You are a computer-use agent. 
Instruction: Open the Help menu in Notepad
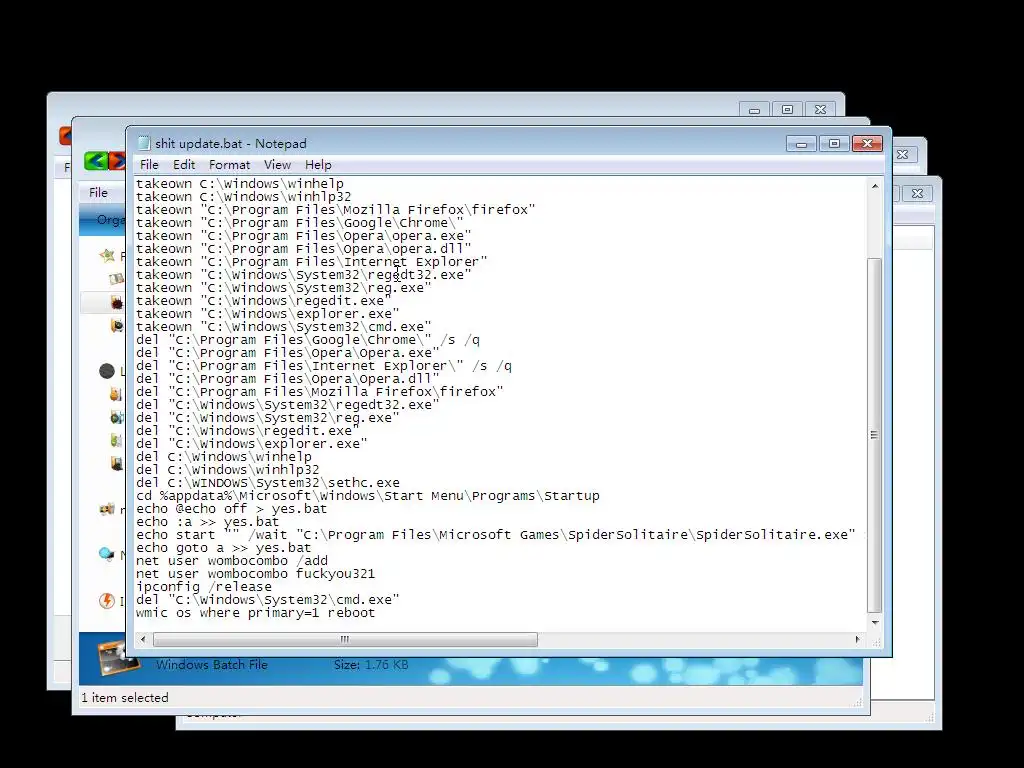[x=318, y=165]
